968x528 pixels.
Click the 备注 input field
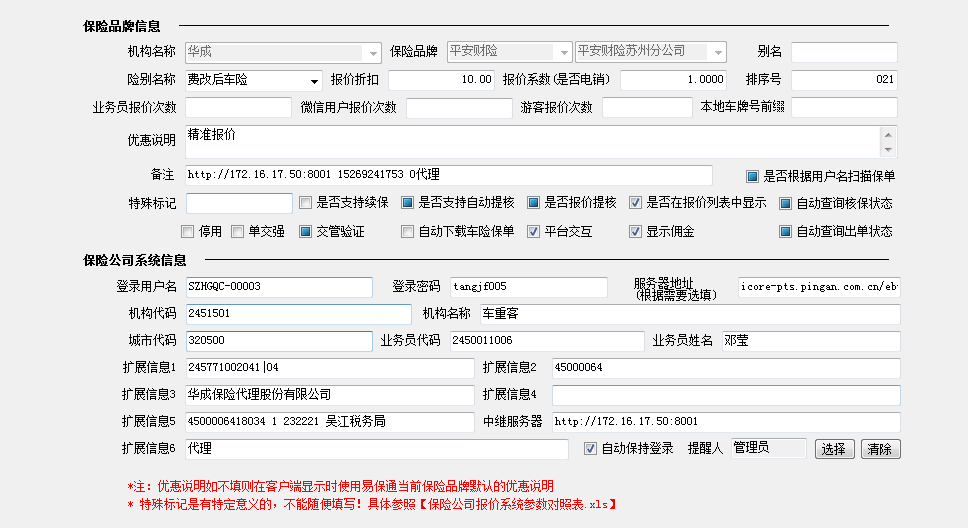pos(449,175)
